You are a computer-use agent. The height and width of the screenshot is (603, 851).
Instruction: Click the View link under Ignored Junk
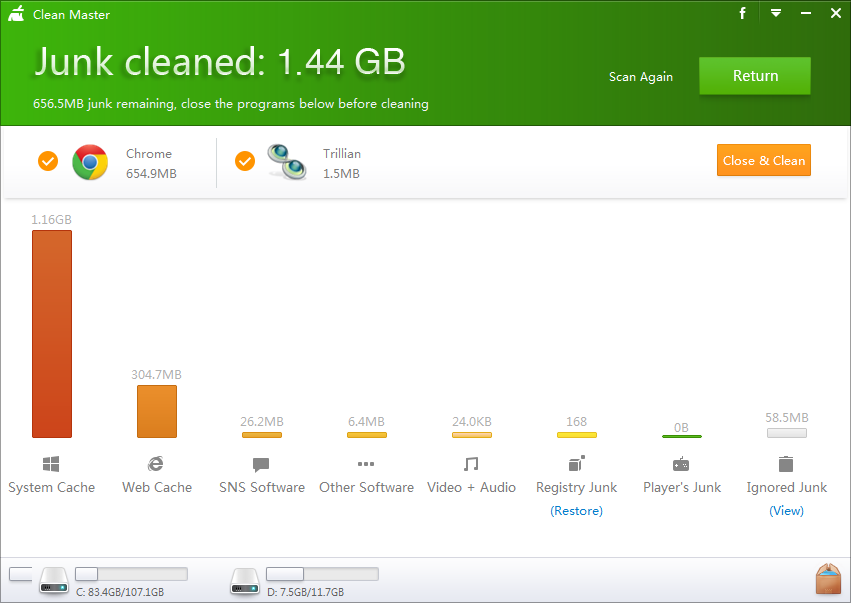786,511
